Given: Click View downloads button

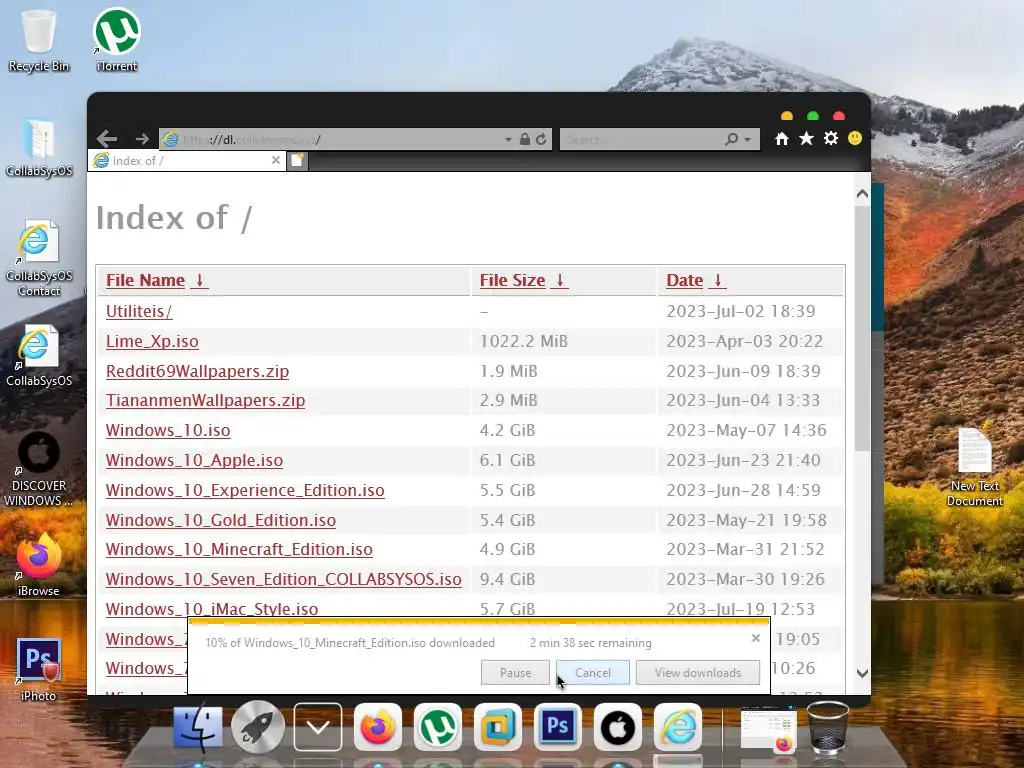Looking at the screenshot, I should pyautogui.click(x=697, y=673).
